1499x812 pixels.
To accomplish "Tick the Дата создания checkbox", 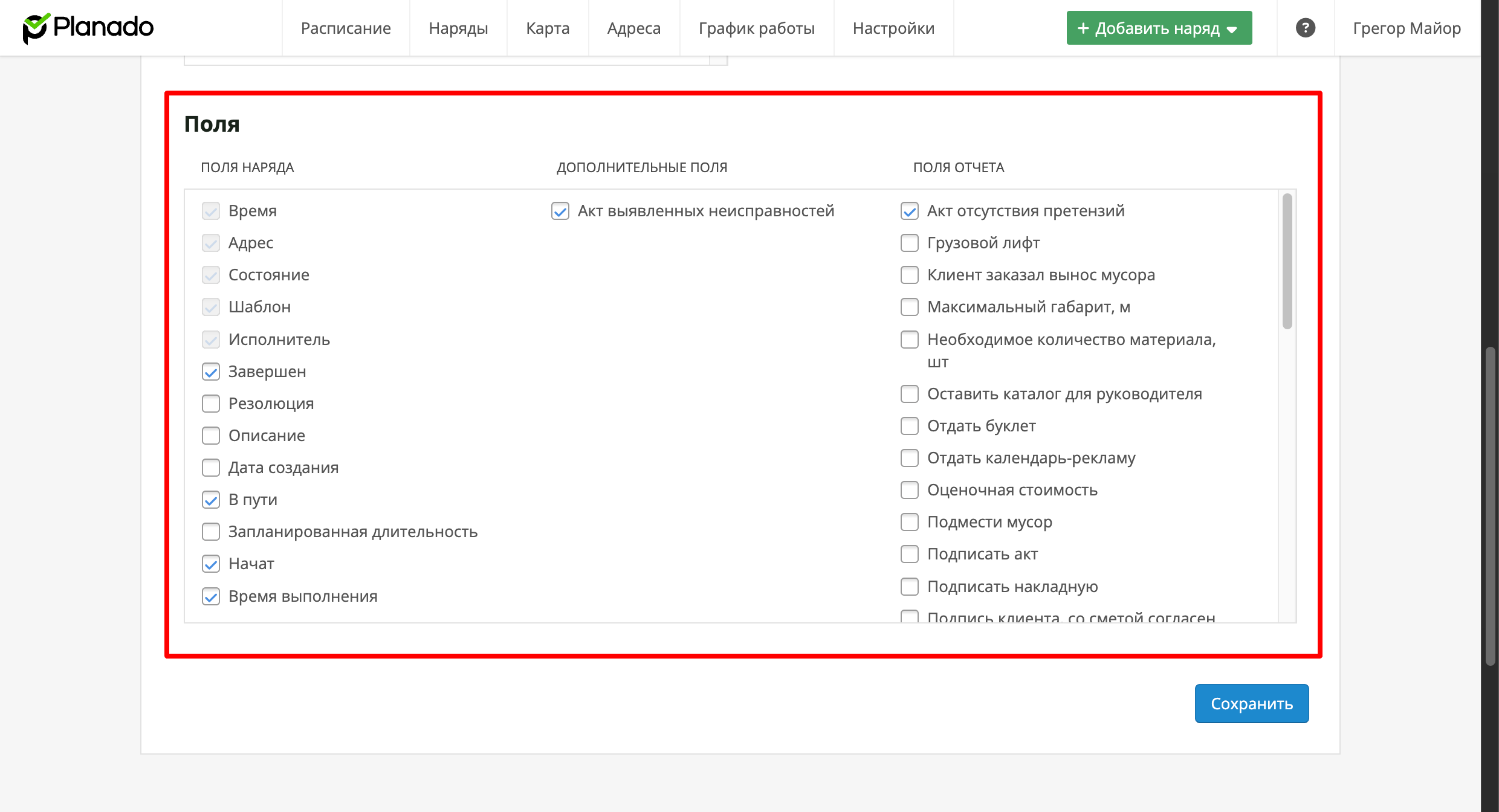I will pos(211,468).
